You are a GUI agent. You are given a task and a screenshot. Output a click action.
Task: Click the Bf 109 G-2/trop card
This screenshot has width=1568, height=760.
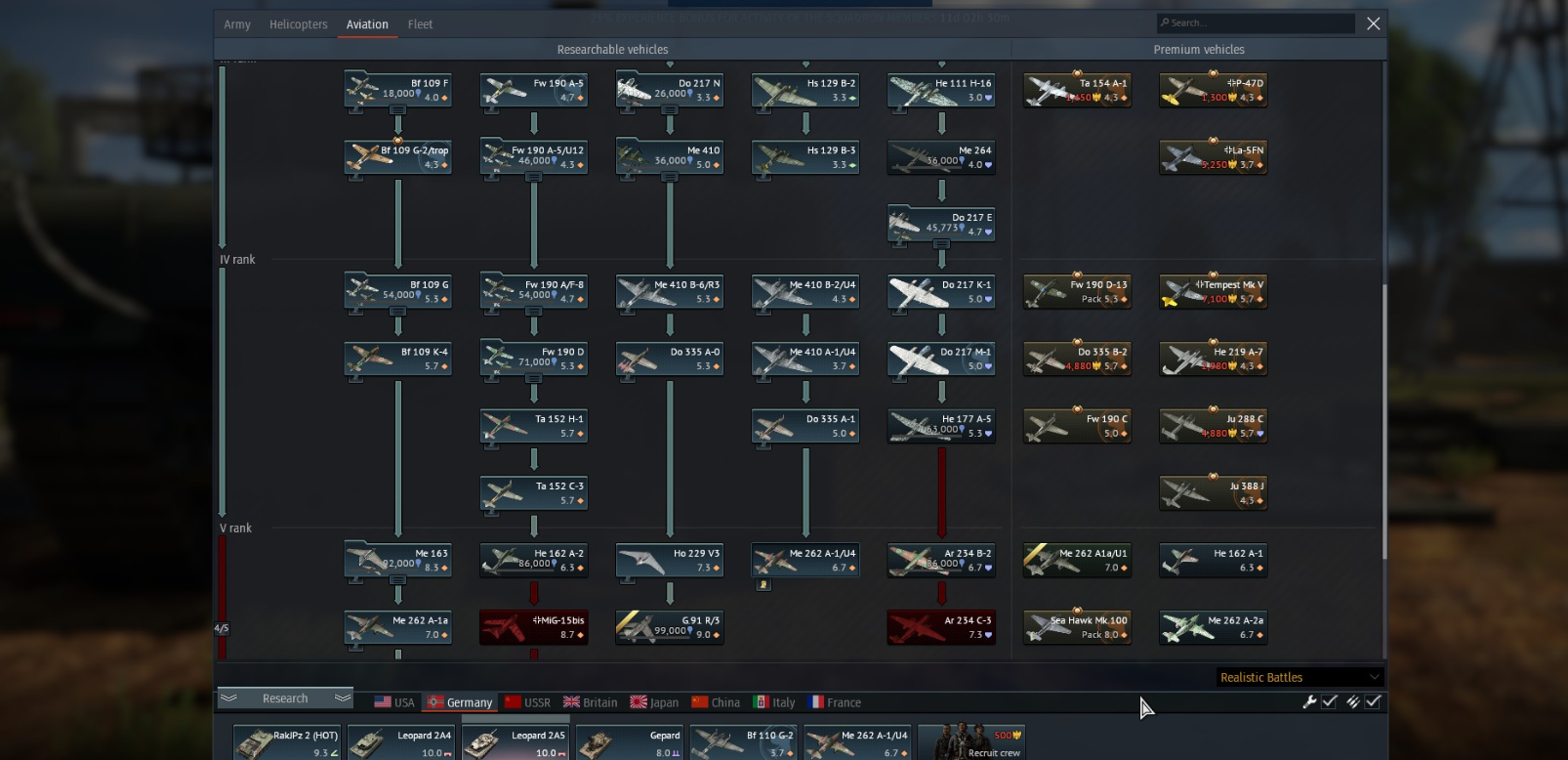point(397,157)
